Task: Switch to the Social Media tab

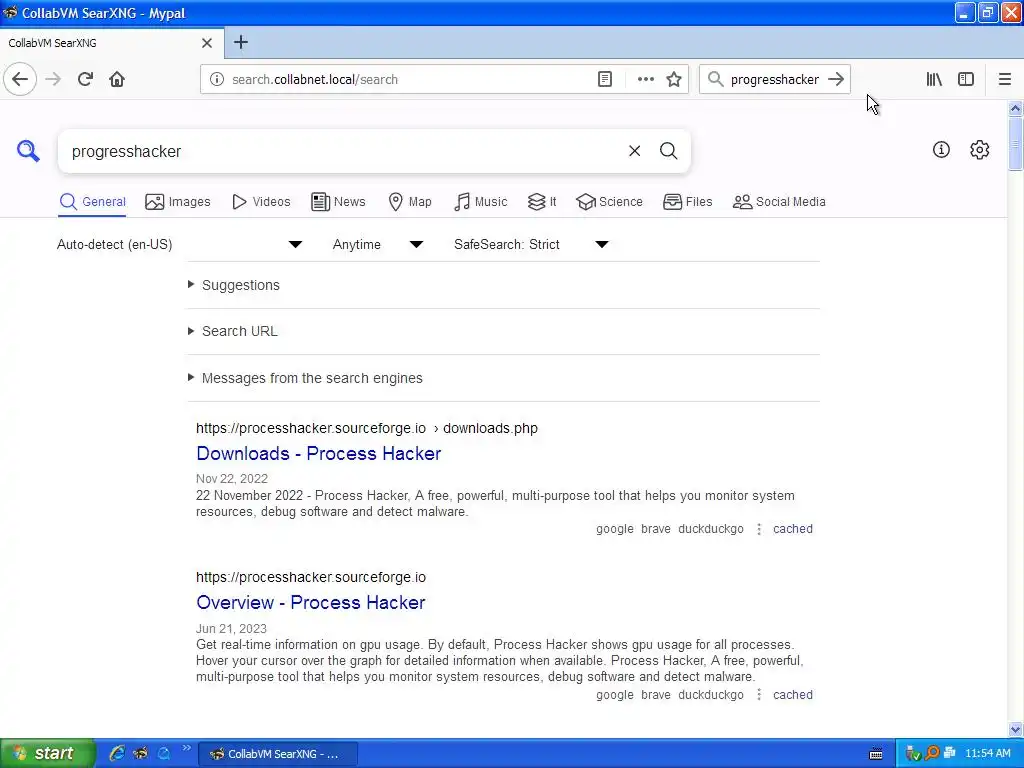Action: click(x=779, y=202)
